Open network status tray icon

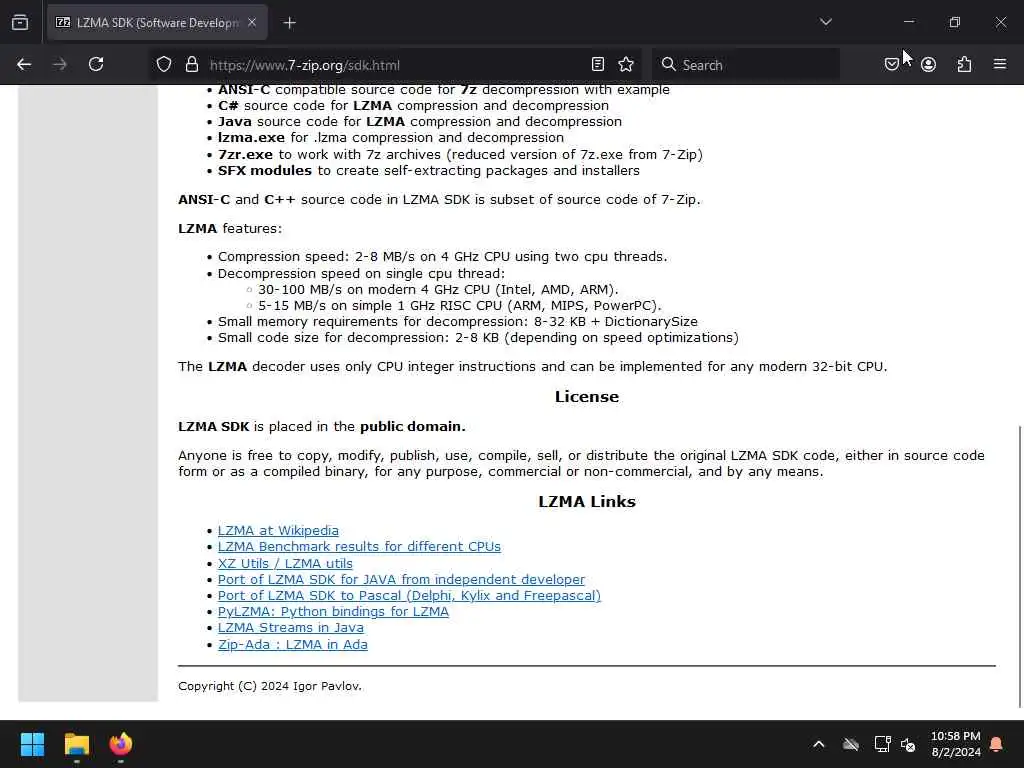tap(882, 744)
